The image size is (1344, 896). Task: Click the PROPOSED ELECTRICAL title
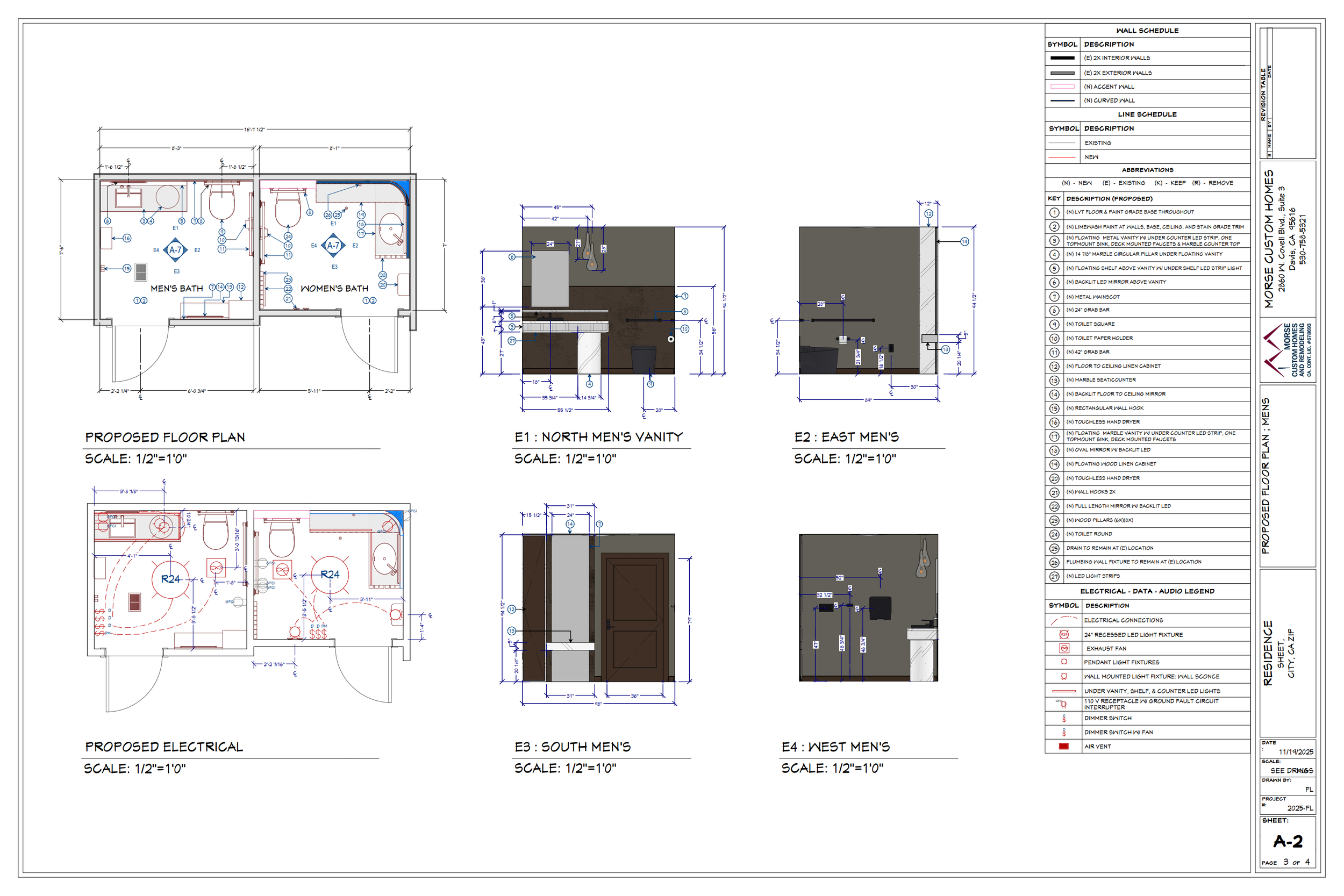164,747
